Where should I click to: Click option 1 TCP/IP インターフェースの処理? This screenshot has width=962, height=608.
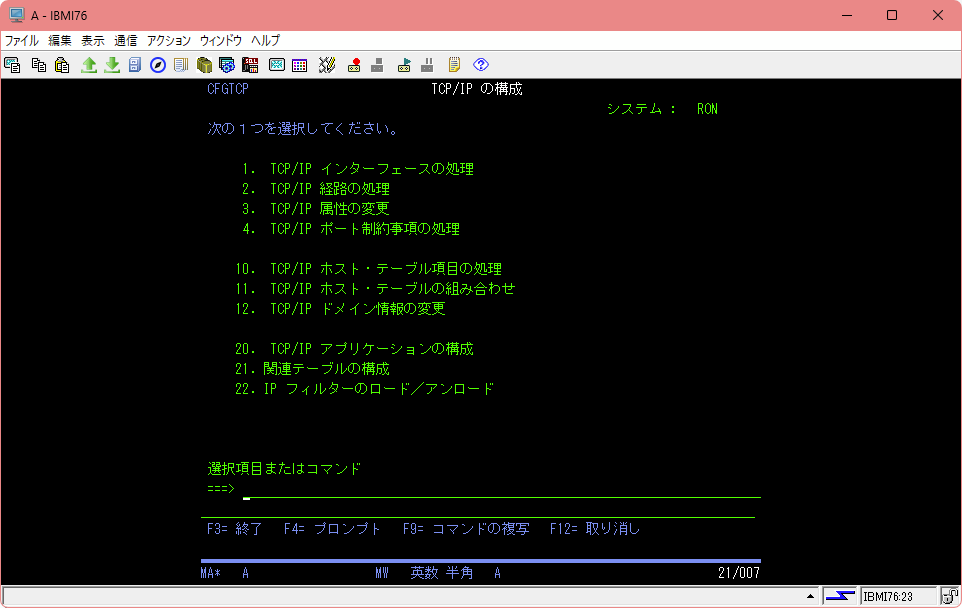358,169
